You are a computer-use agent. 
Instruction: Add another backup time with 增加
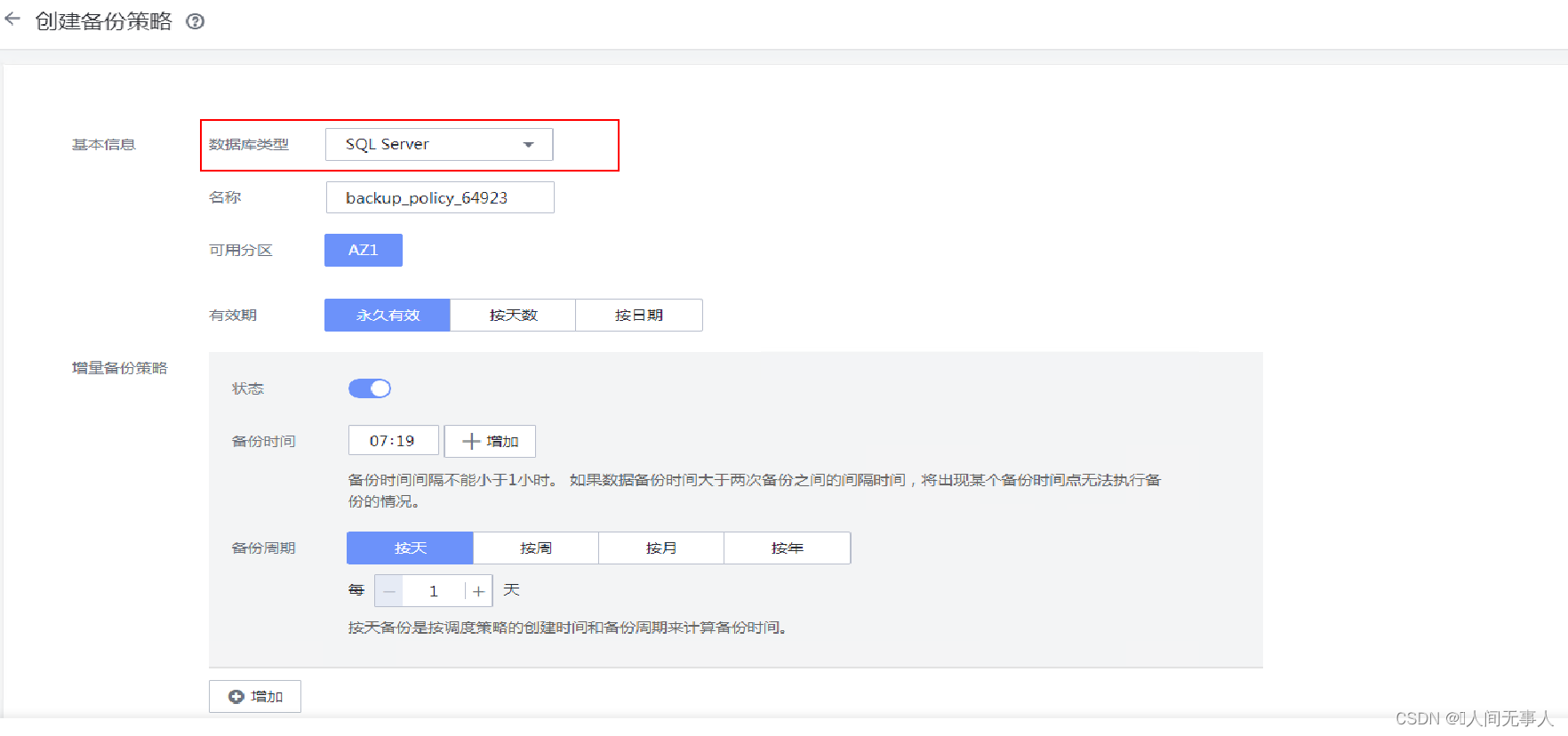(x=490, y=441)
